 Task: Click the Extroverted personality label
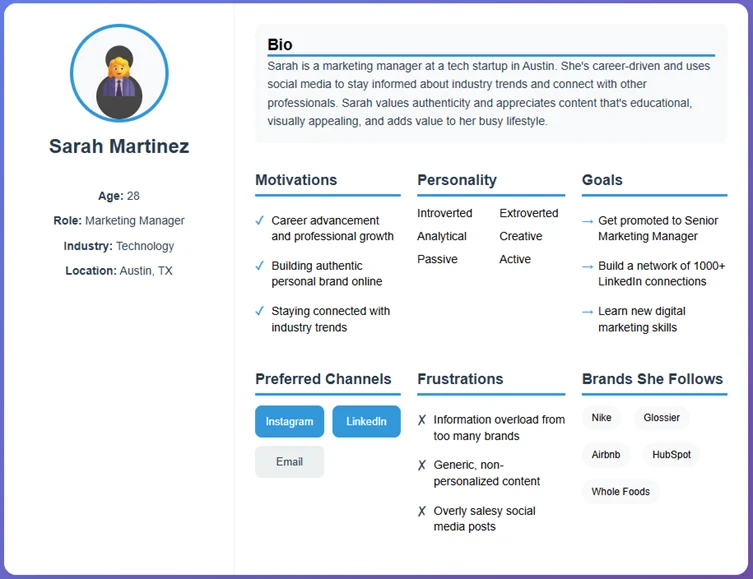click(529, 213)
